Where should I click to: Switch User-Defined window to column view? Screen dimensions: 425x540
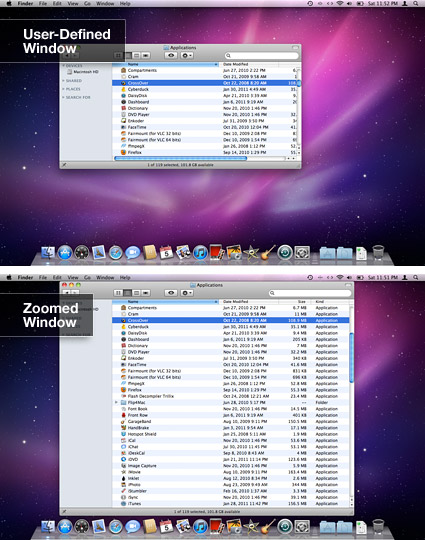pyautogui.click(x=136, y=55)
